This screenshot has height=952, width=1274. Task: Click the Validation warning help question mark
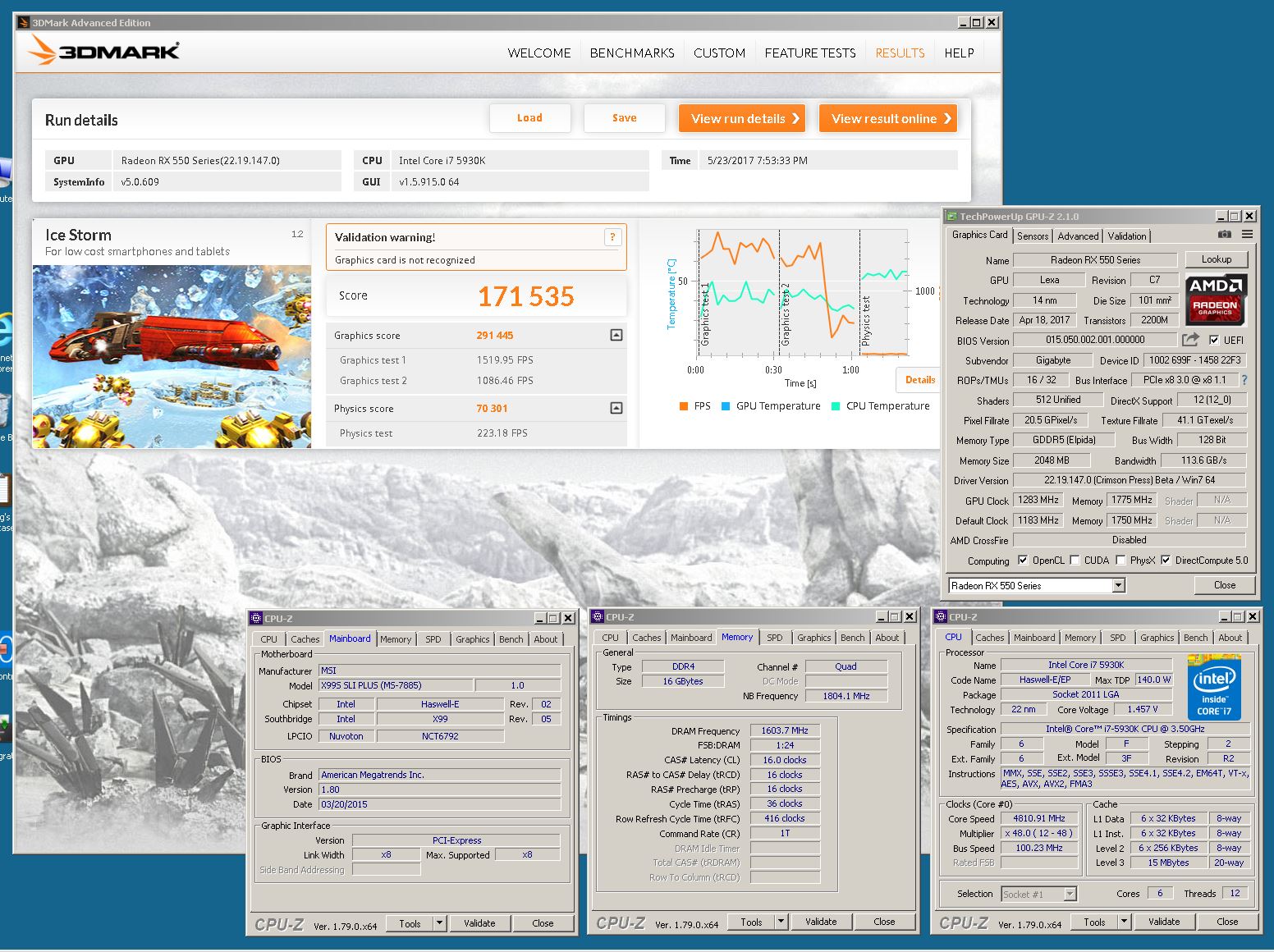click(612, 237)
